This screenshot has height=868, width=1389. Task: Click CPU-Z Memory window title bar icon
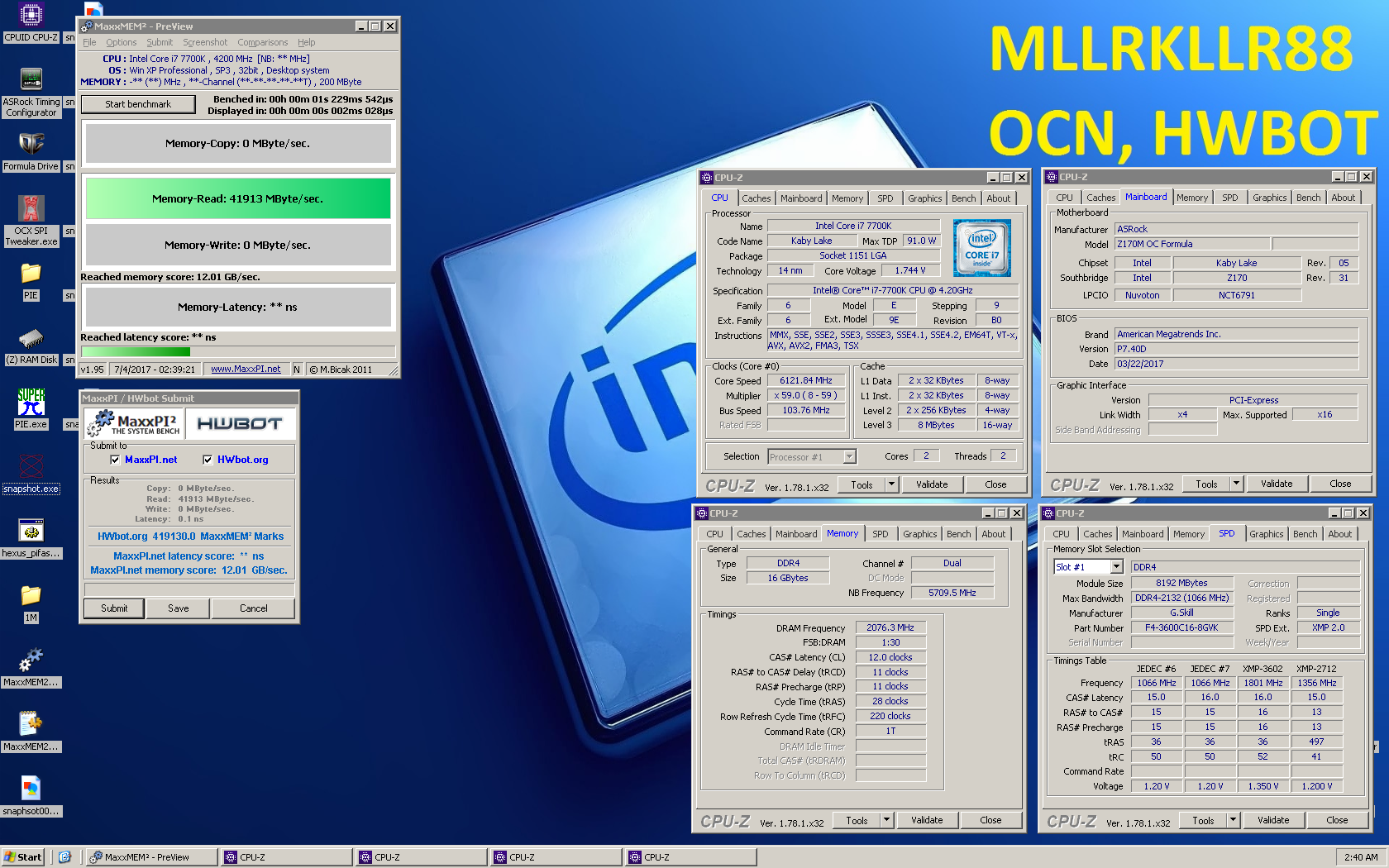(702, 513)
